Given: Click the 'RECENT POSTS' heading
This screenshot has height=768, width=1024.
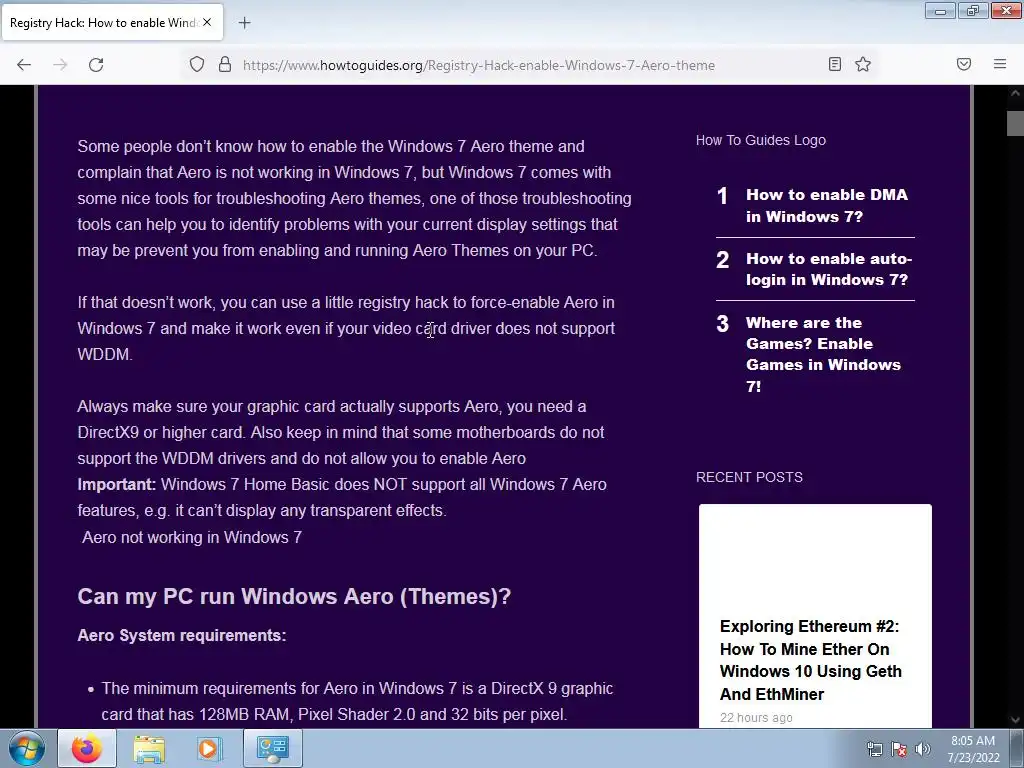Looking at the screenshot, I should click(749, 477).
